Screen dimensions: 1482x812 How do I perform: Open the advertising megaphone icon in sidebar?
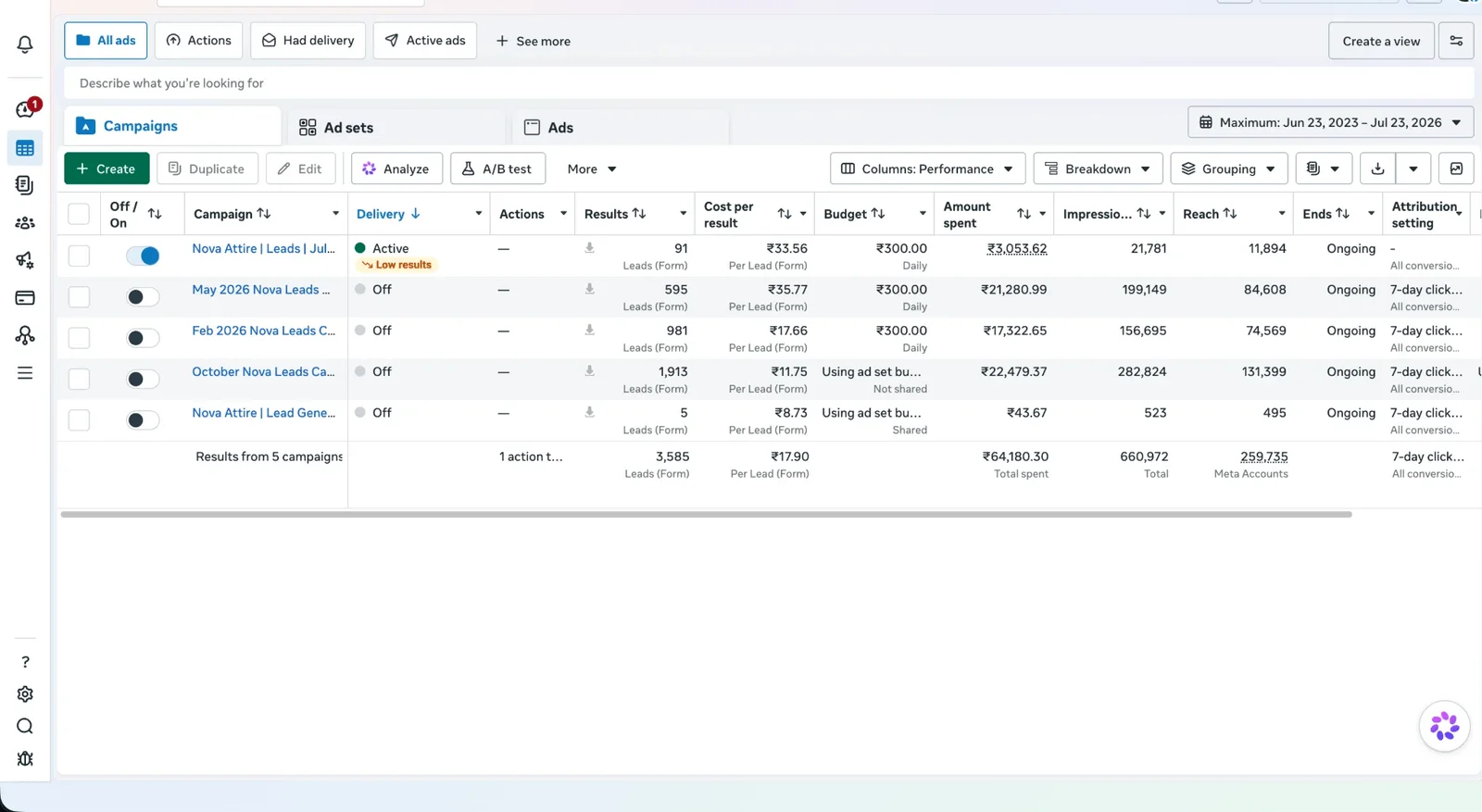(25, 260)
